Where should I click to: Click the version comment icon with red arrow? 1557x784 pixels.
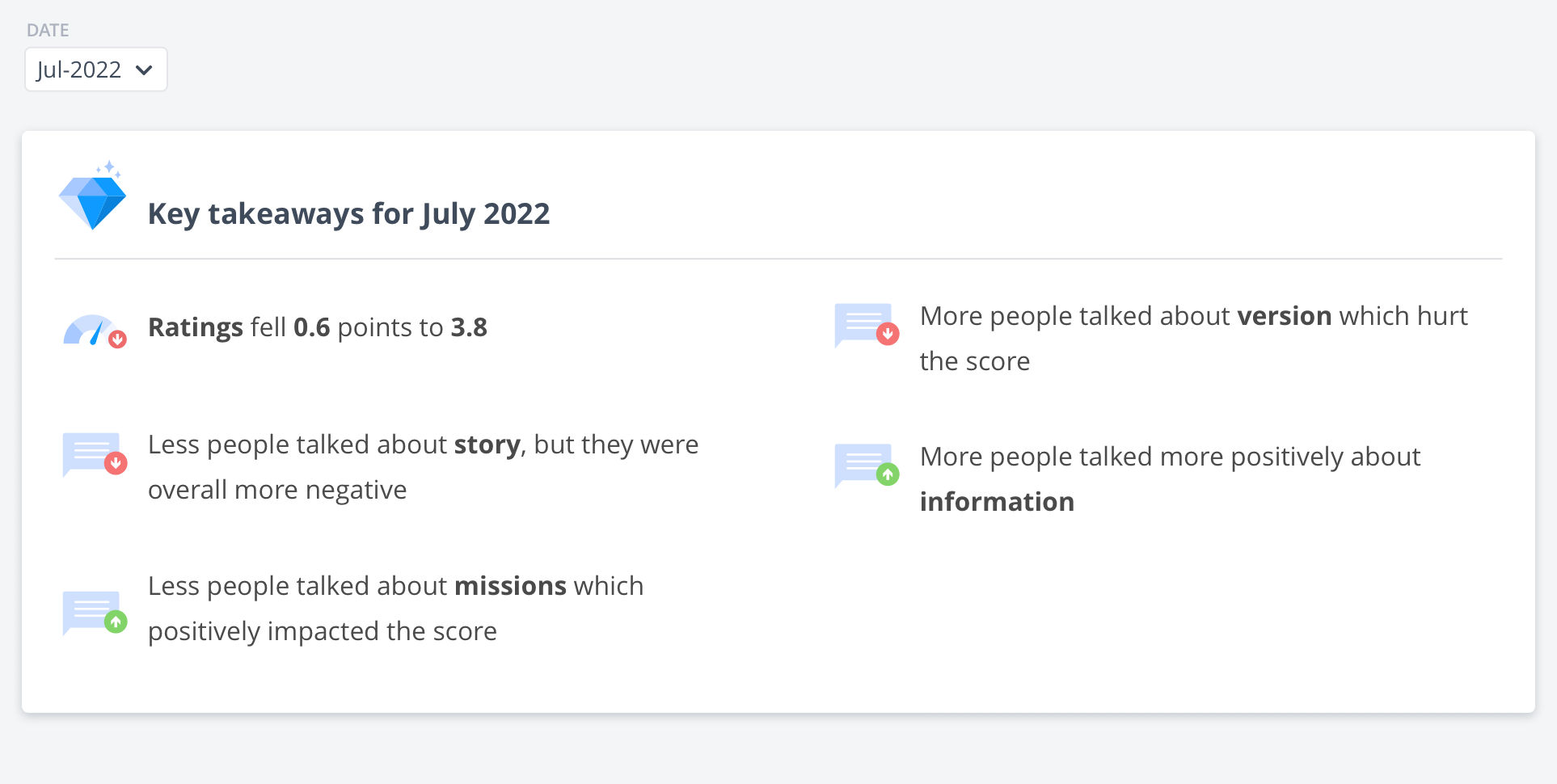pos(867,325)
